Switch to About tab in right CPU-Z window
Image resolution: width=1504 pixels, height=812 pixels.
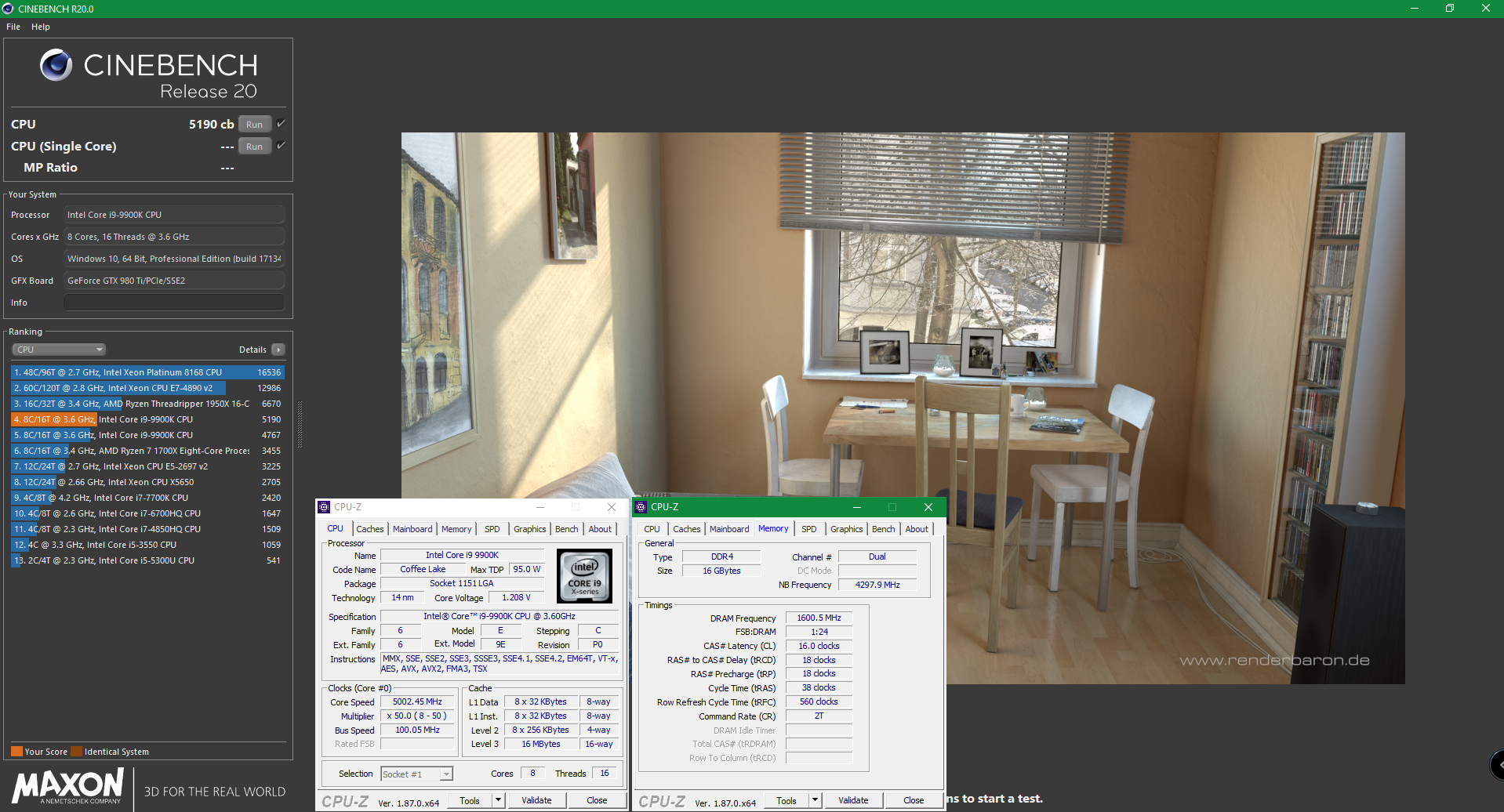tap(917, 529)
